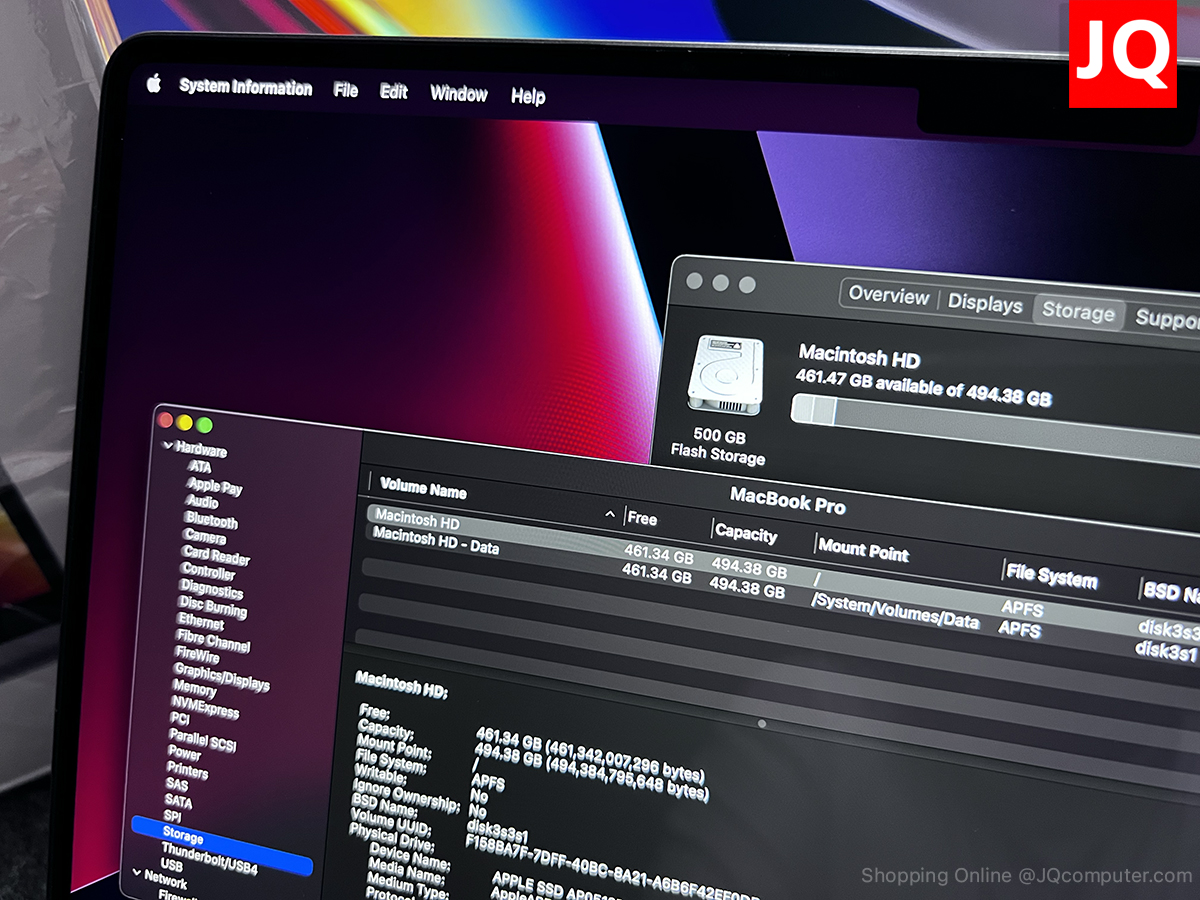
Task: Select SAS in the sidebar
Action: click(x=176, y=786)
